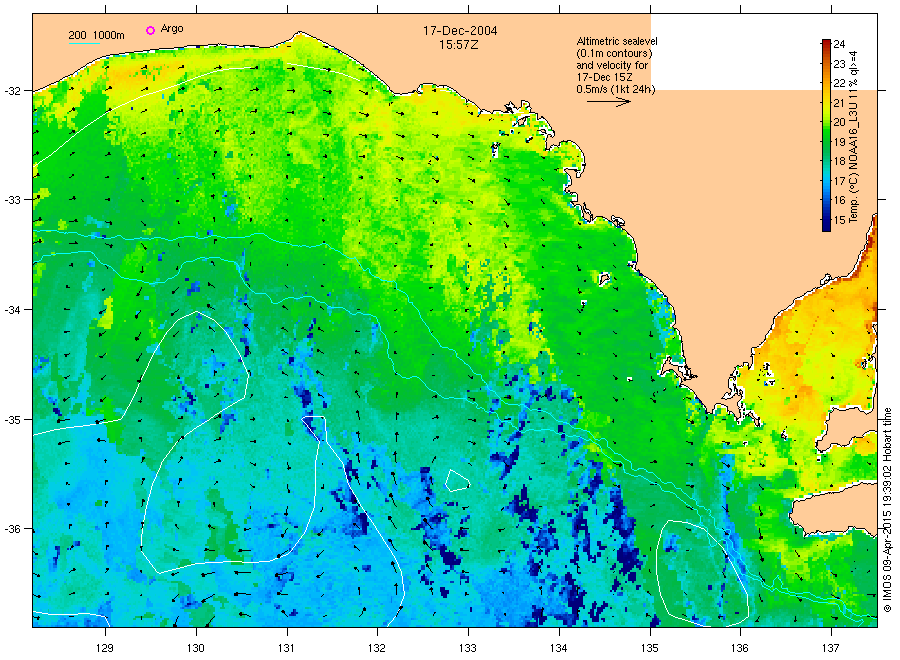Click the temperature color bar
This screenshot has width=900, height=660.
[x=826, y=135]
